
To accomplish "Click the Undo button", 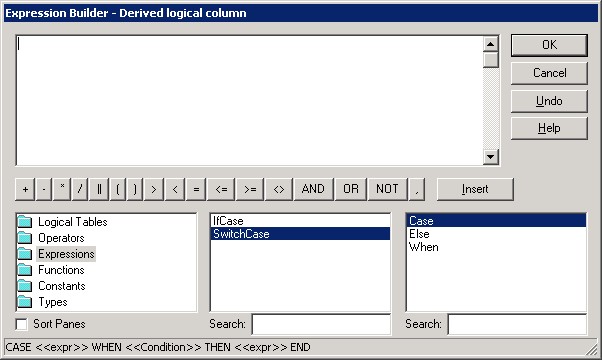I will (549, 101).
